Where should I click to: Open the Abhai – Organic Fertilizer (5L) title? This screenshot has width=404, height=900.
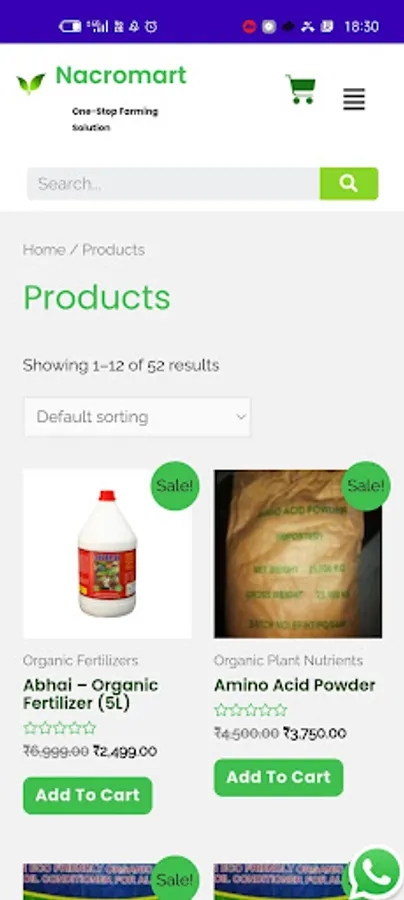tap(91, 694)
